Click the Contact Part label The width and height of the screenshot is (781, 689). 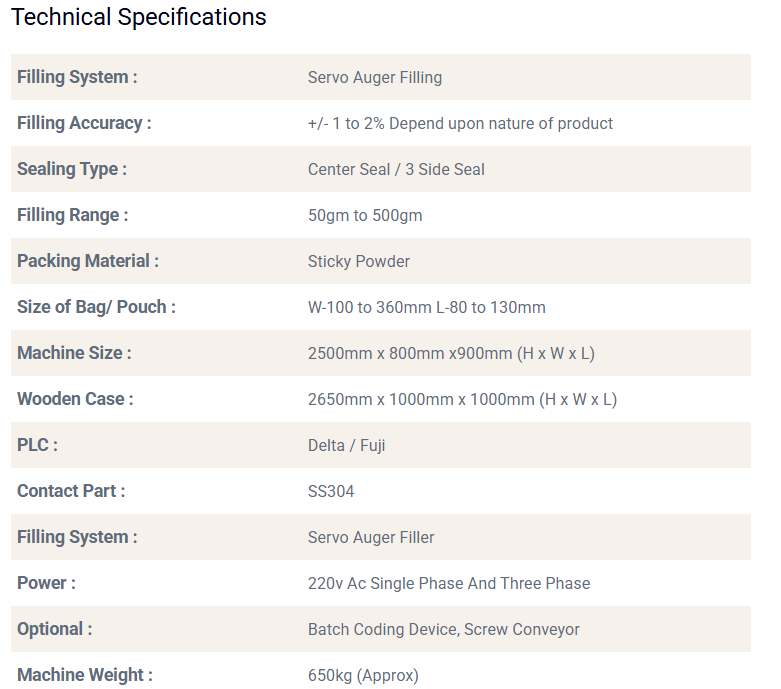(71, 491)
